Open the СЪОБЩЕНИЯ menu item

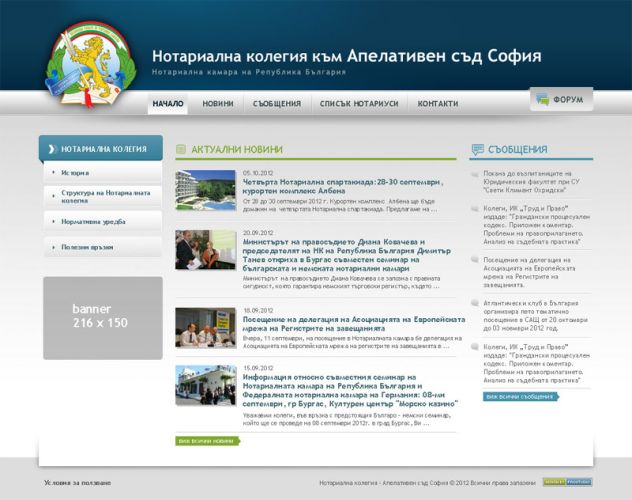[x=277, y=104]
